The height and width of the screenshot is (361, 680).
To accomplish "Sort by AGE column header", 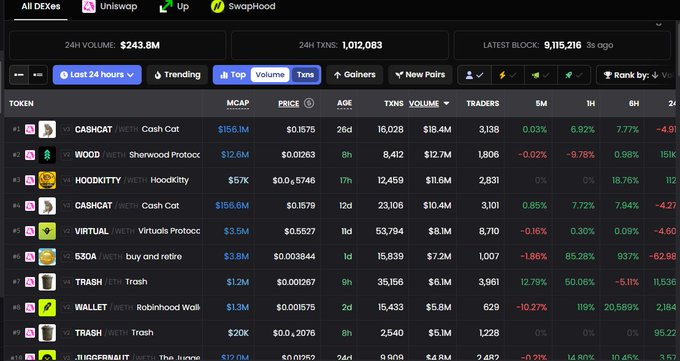I will point(344,103).
